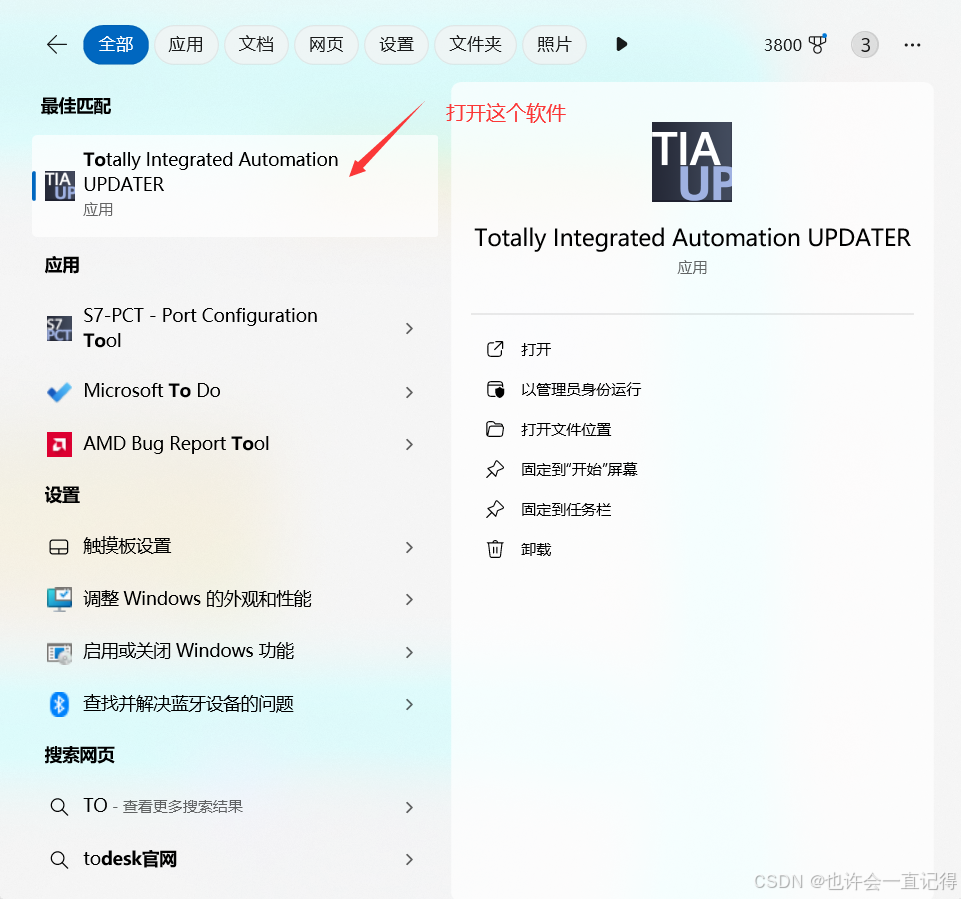The image size is (961, 899).
Task: Choose 固定到“开始”屏幕
Action: 579,469
